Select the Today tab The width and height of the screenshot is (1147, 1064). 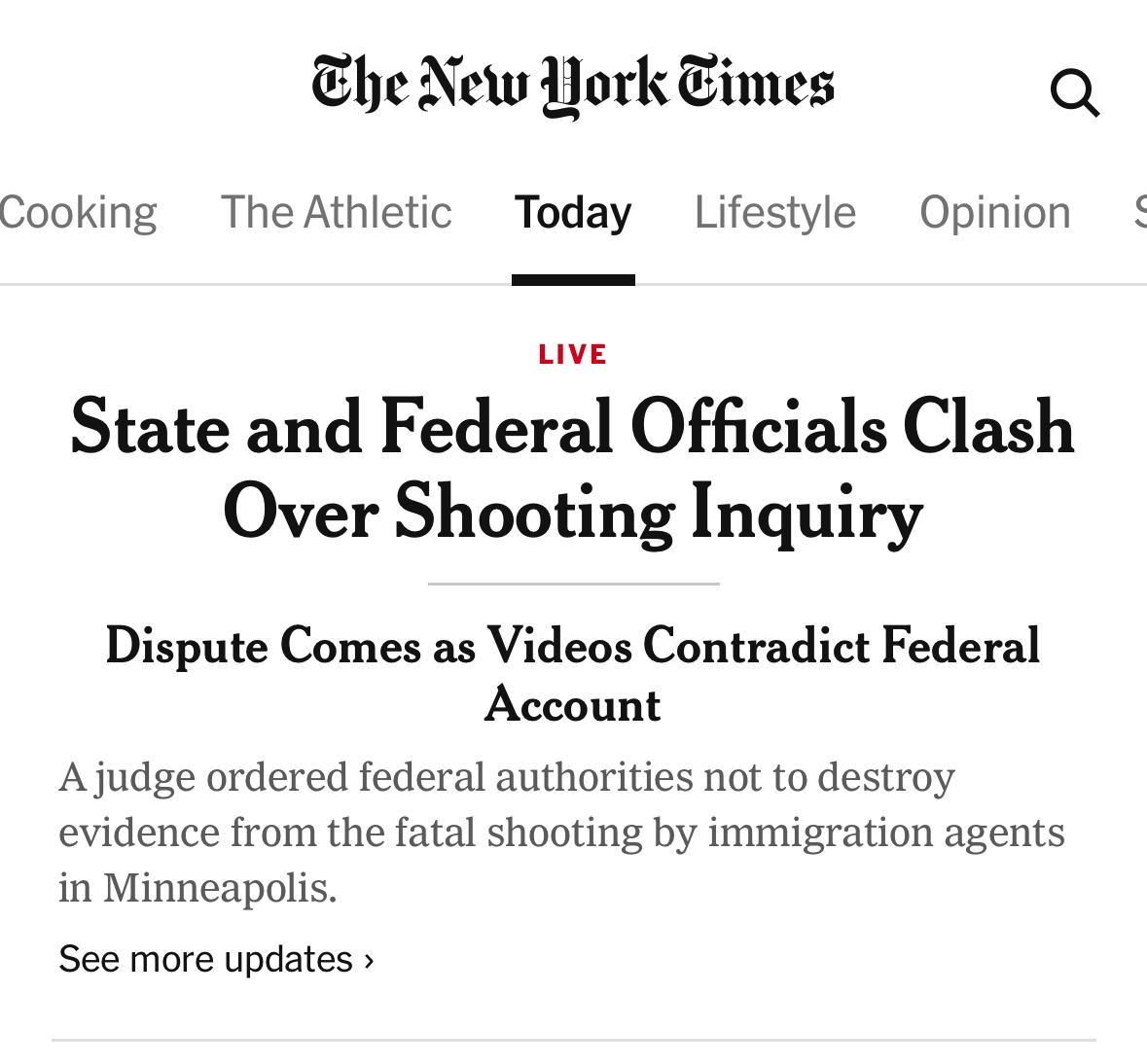tap(573, 212)
